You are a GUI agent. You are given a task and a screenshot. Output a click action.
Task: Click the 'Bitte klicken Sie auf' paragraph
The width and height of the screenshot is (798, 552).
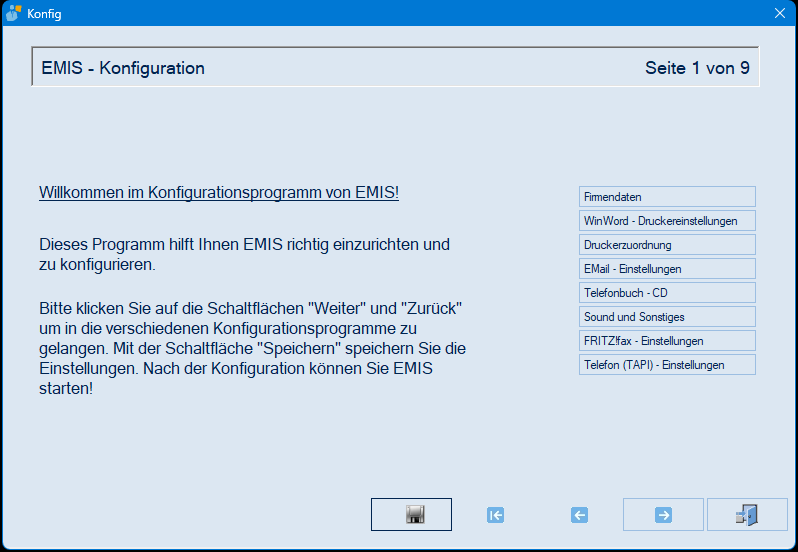252,348
